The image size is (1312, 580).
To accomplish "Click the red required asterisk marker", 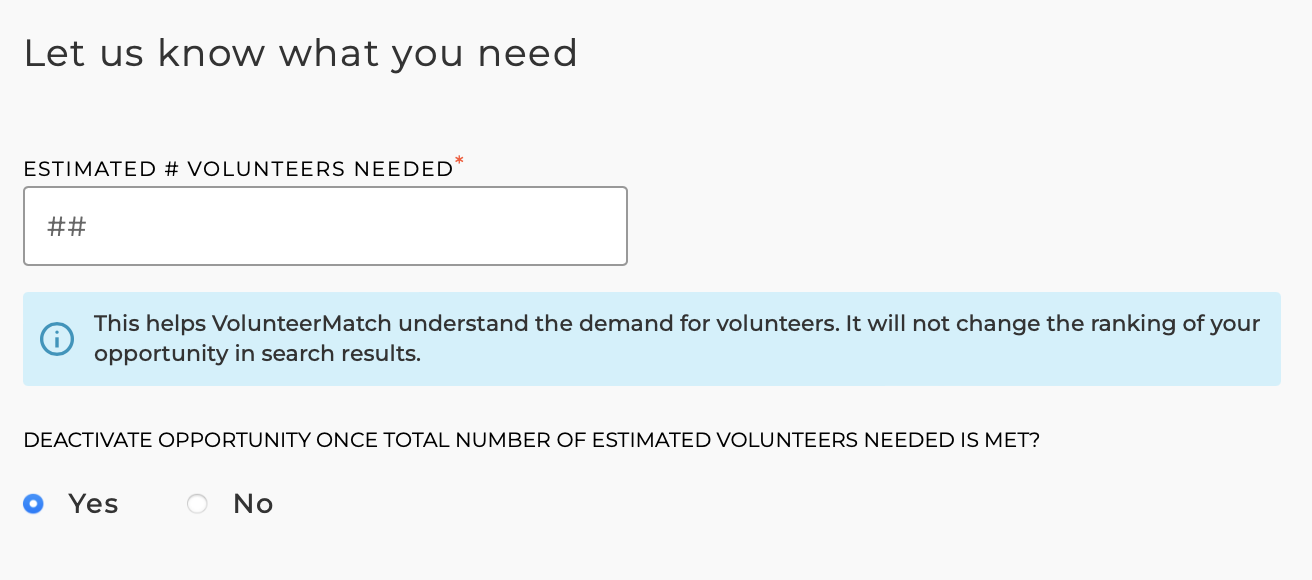I will pos(460,161).
